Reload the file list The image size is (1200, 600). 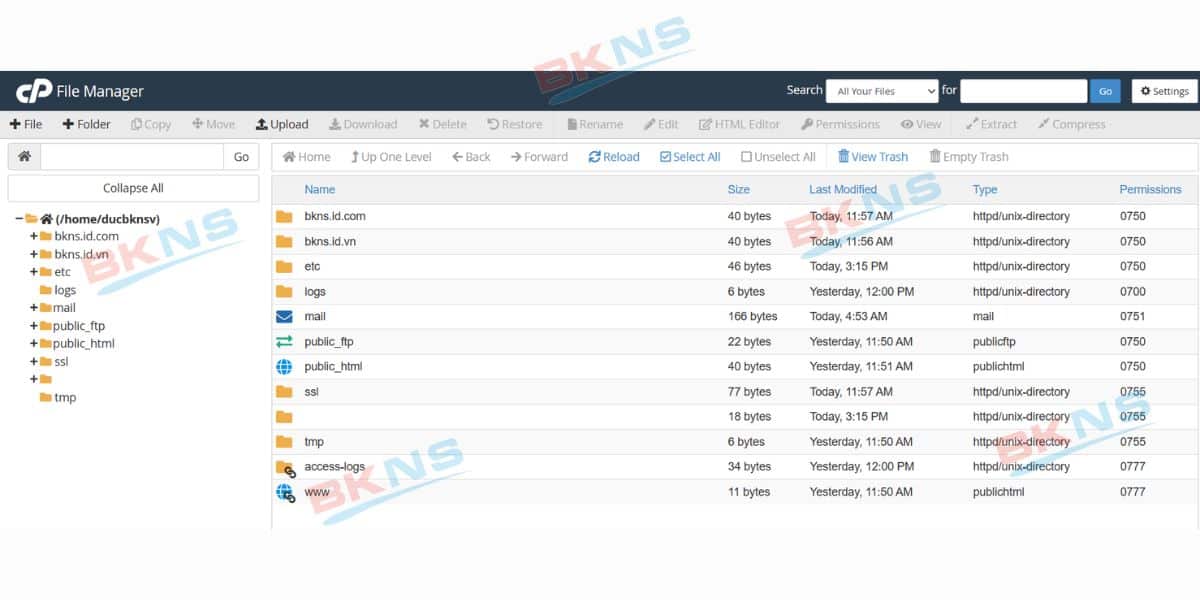point(614,157)
